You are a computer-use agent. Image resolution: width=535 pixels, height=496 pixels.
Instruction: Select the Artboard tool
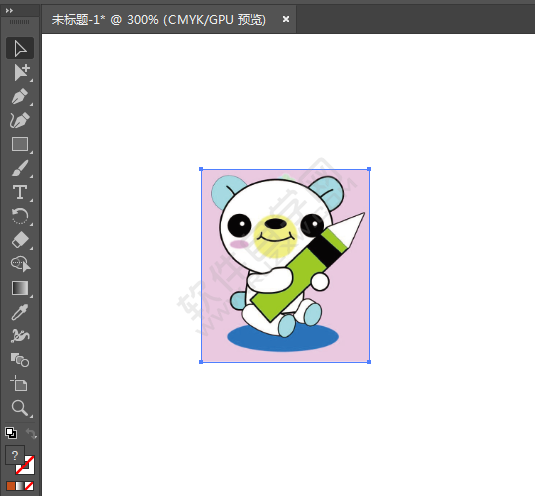[19, 383]
